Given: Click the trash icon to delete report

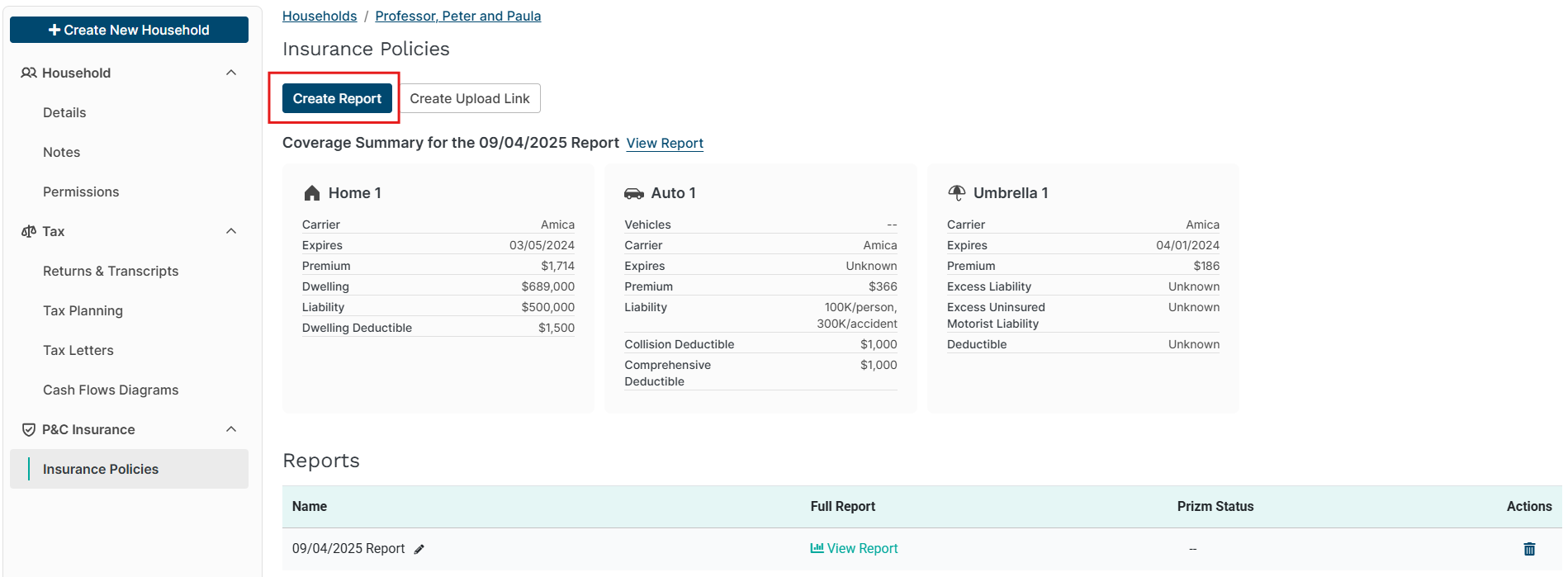Looking at the screenshot, I should 1528,549.
